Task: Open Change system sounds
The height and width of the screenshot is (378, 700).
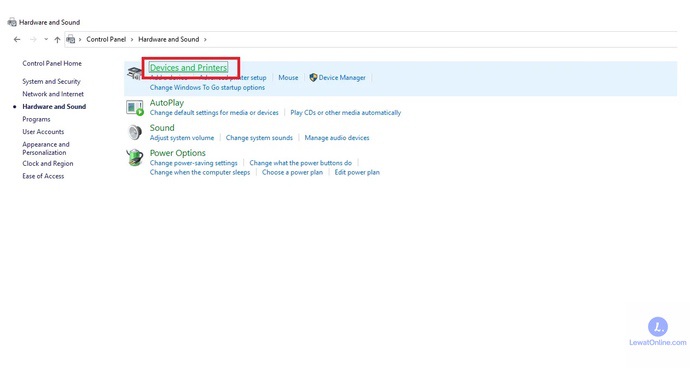Action: (259, 138)
